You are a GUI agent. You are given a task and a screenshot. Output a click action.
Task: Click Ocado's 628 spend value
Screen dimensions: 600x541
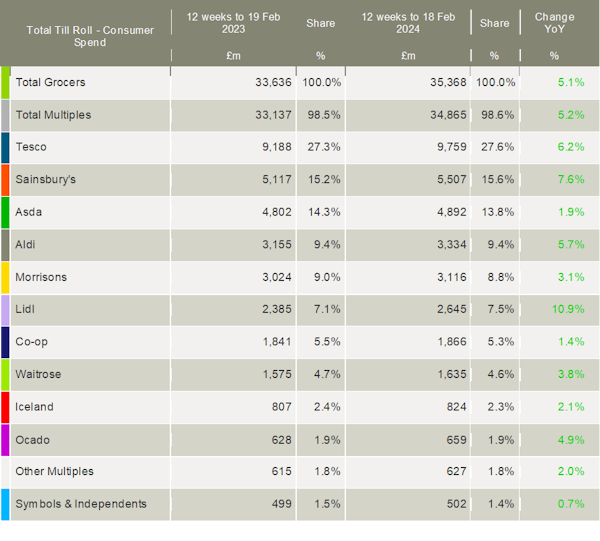click(282, 440)
